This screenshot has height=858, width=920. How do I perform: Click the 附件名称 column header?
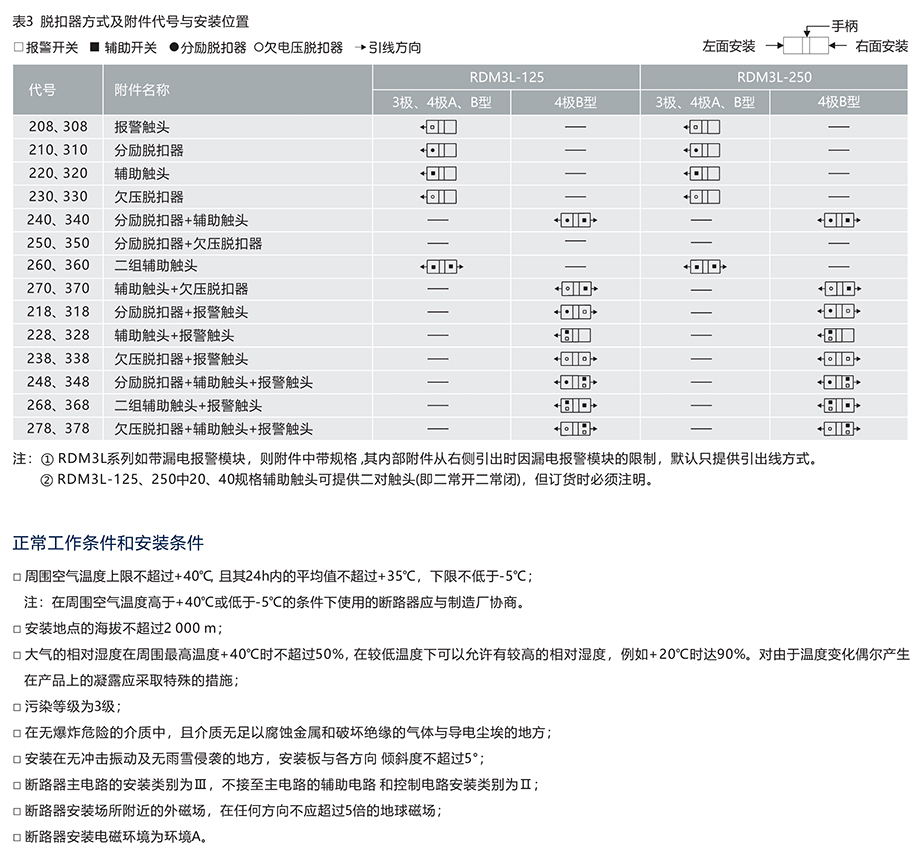pos(142,89)
